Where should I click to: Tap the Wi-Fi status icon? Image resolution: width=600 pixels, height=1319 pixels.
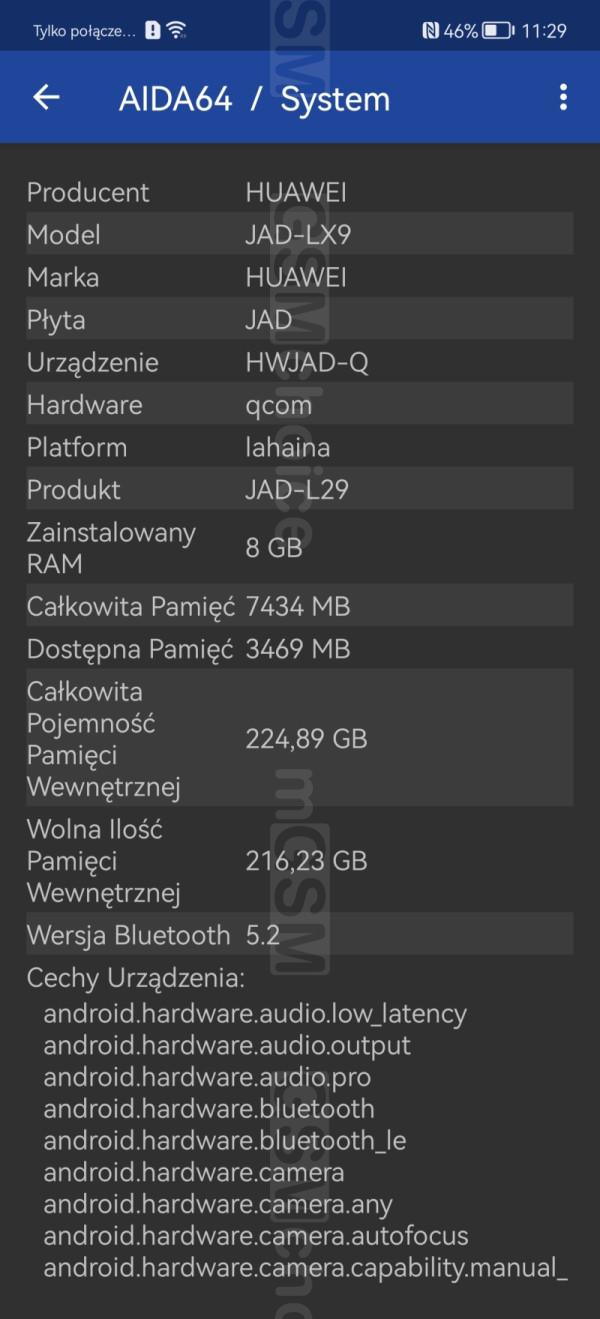[x=177, y=30]
